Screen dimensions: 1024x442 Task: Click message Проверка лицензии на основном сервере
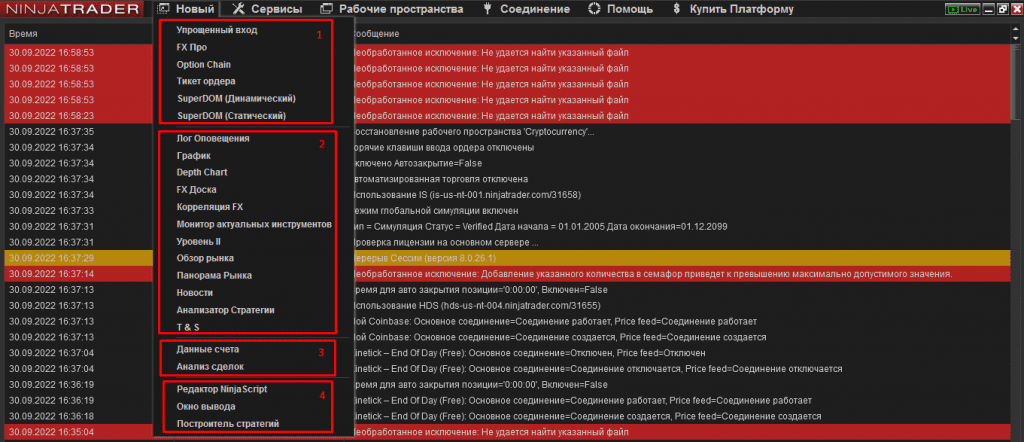click(x=445, y=242)
